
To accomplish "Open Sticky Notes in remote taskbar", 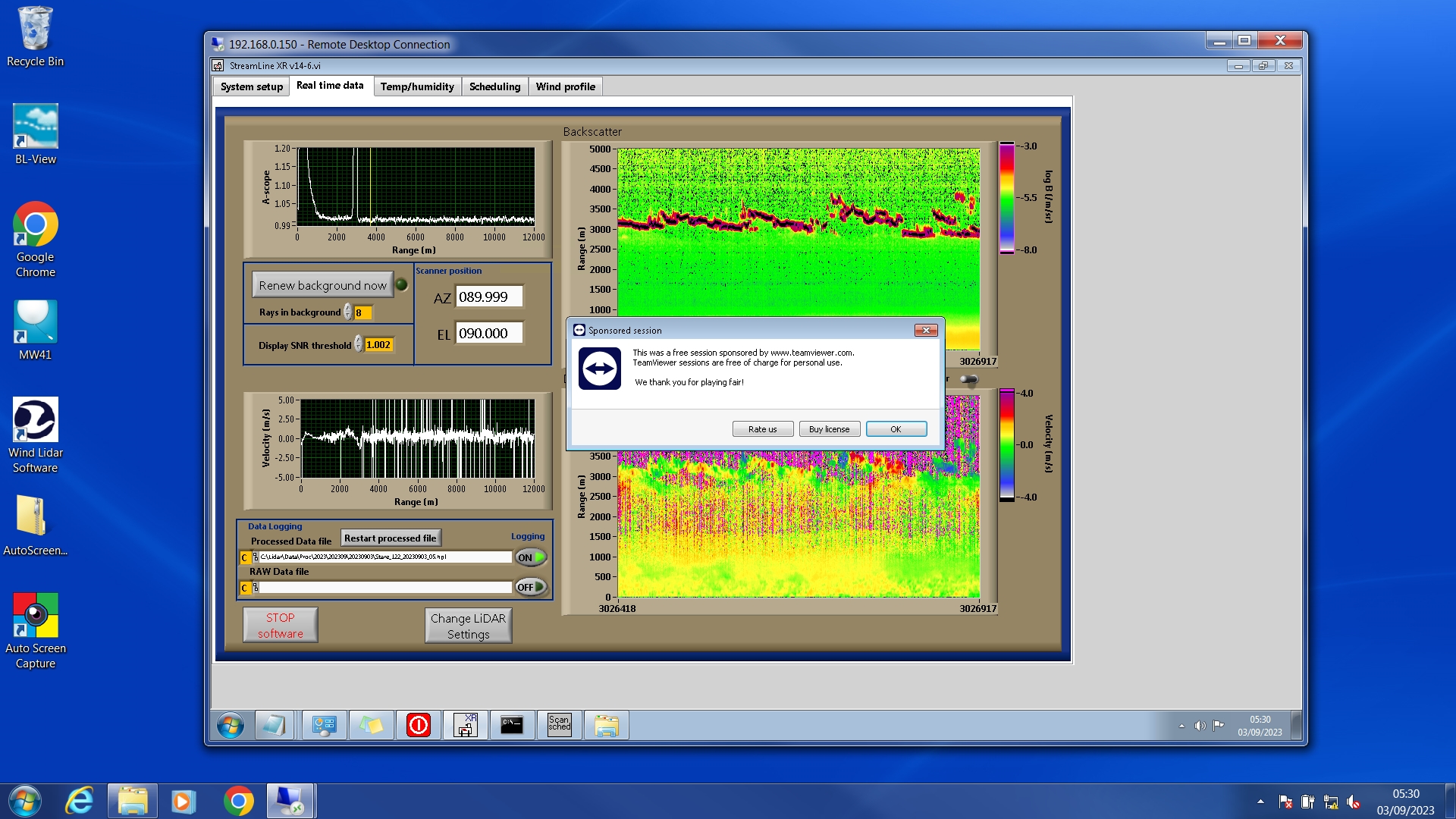I will click(x=371, y=726).
